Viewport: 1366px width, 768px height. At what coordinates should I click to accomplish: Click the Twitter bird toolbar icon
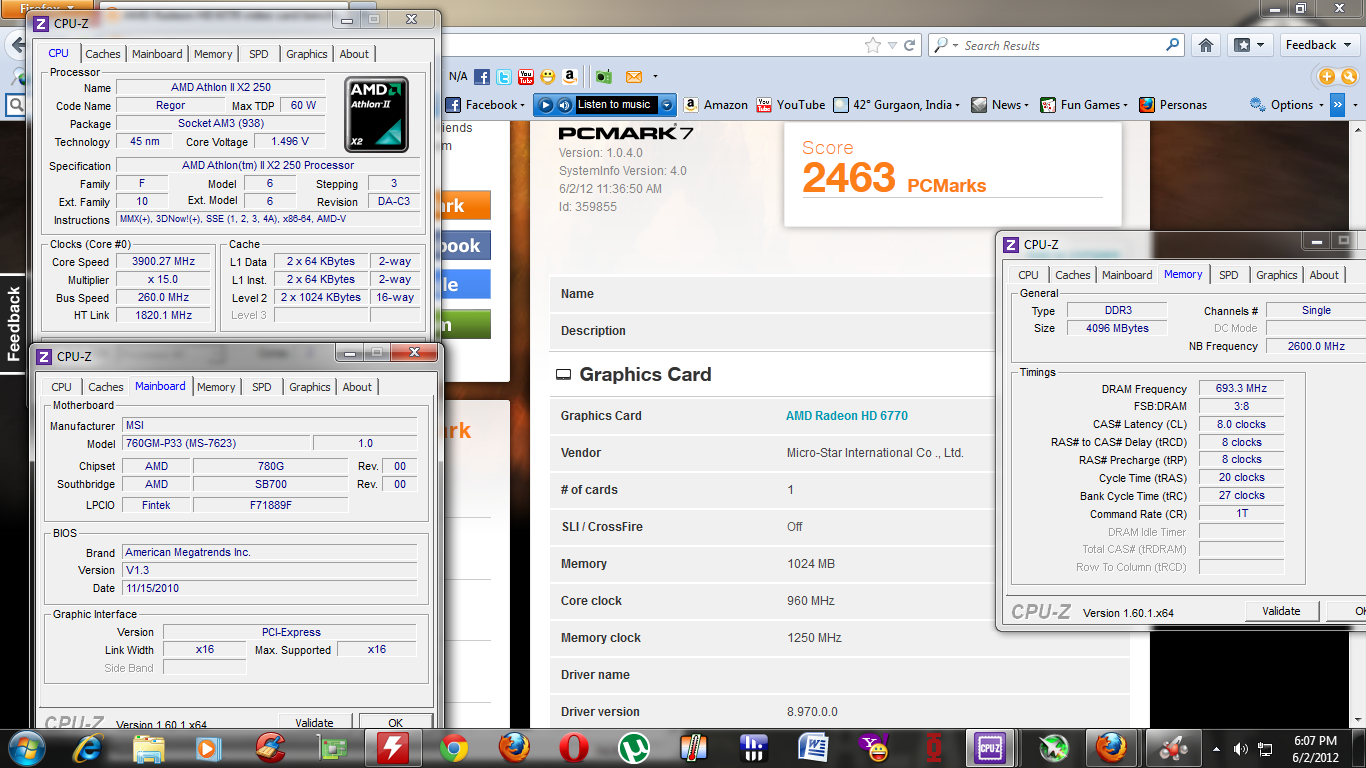(504, 77)
